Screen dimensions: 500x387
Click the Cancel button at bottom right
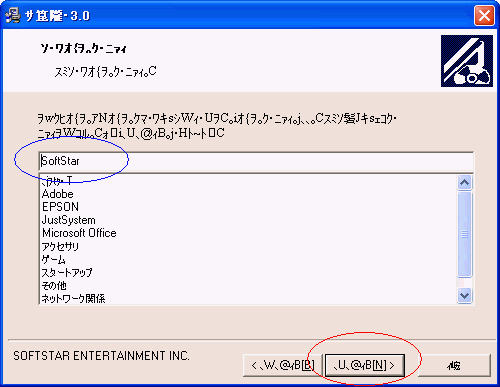(454, 366)
